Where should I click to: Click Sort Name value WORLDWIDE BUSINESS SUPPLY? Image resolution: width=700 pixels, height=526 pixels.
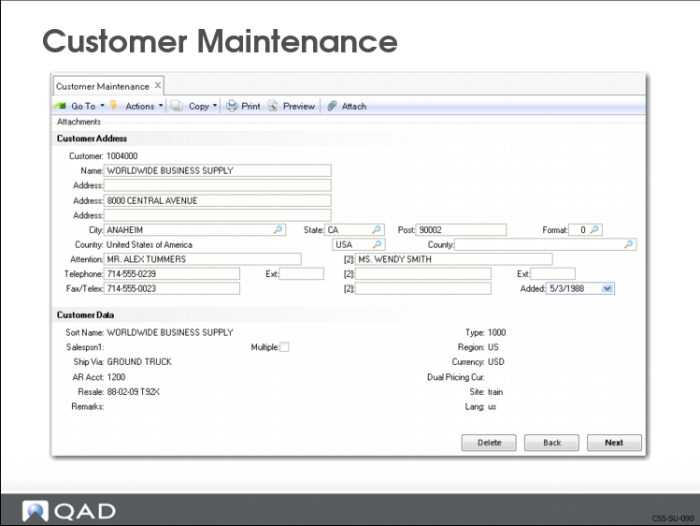pos(170,332)
